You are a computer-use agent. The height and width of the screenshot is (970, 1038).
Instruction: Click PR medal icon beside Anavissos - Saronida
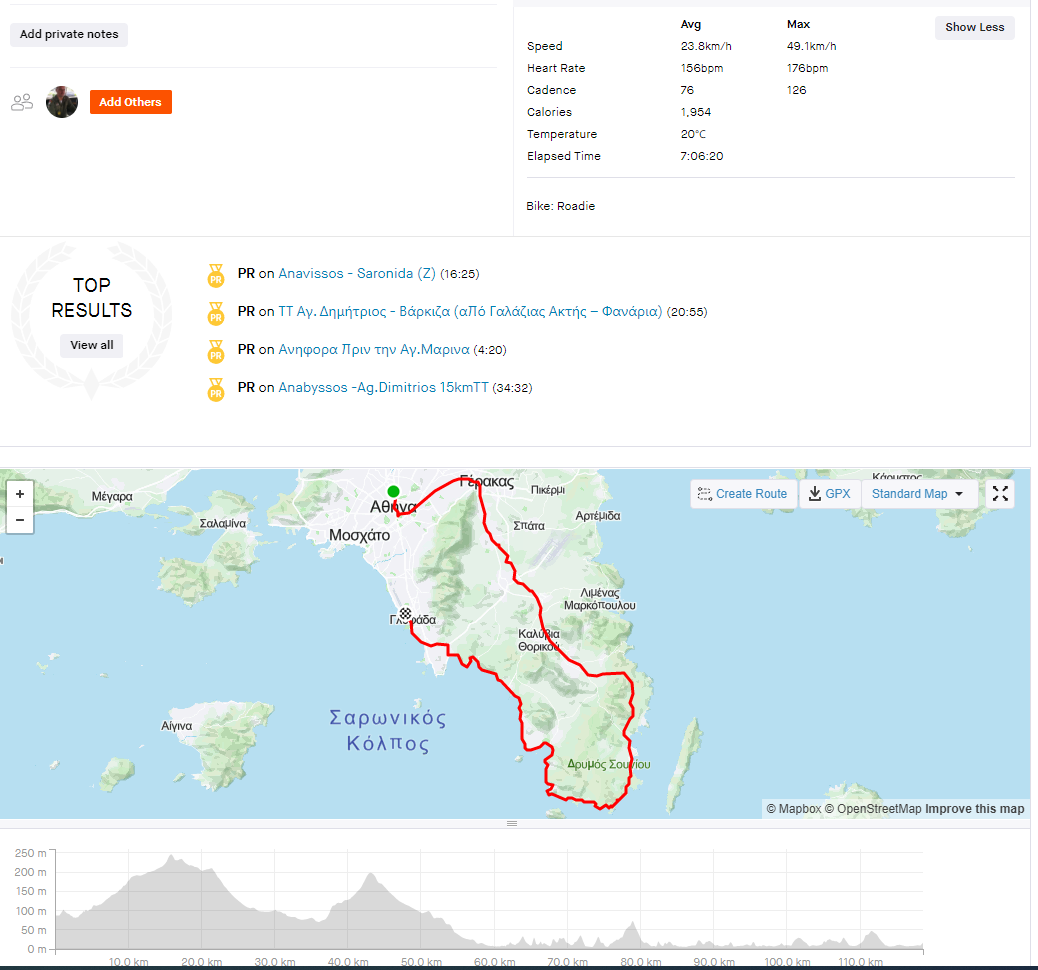[216, 275]
